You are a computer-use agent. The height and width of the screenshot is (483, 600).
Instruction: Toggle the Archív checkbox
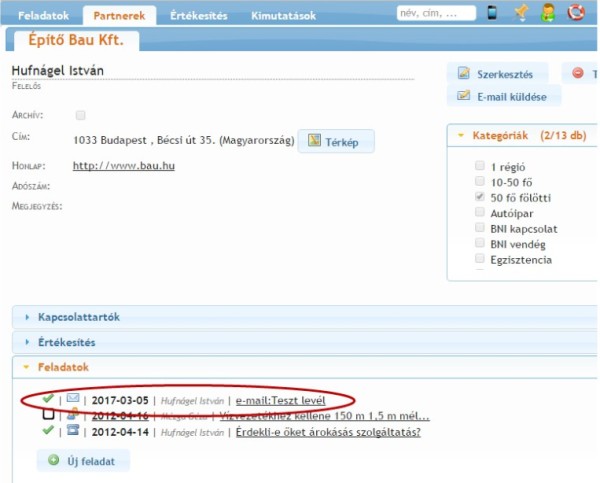81,115
